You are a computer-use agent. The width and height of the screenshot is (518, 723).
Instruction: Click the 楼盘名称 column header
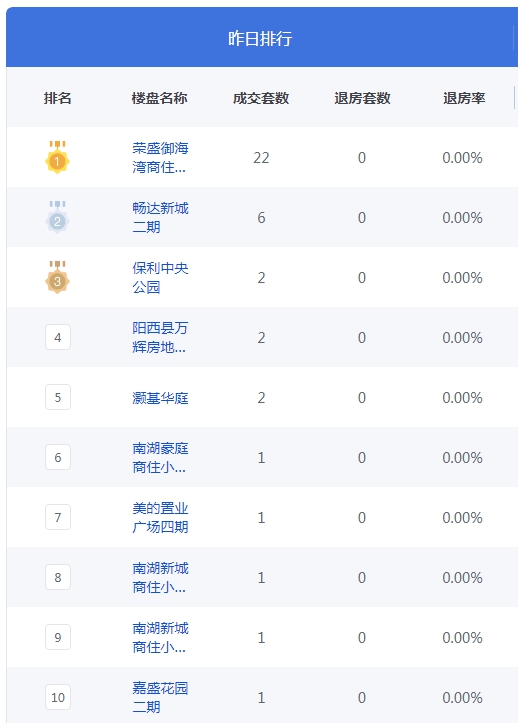(x=159, y=98)
